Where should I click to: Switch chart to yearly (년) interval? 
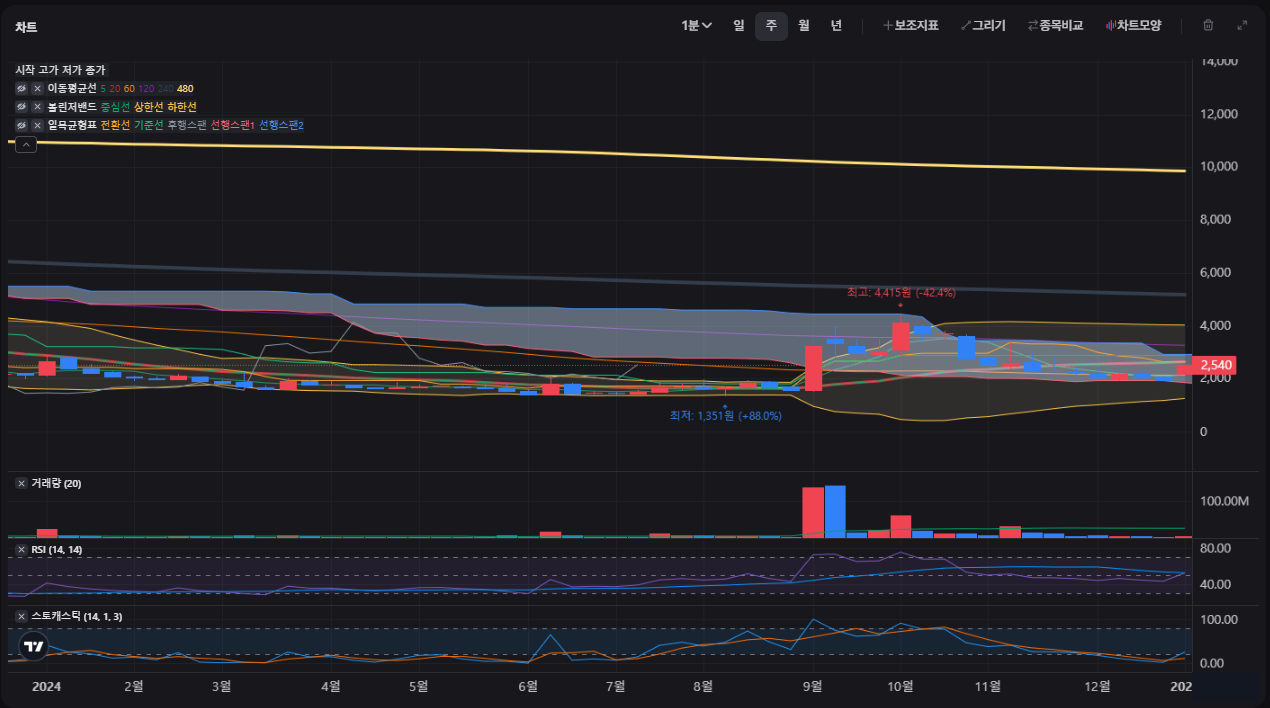click(x=836, y=26)
